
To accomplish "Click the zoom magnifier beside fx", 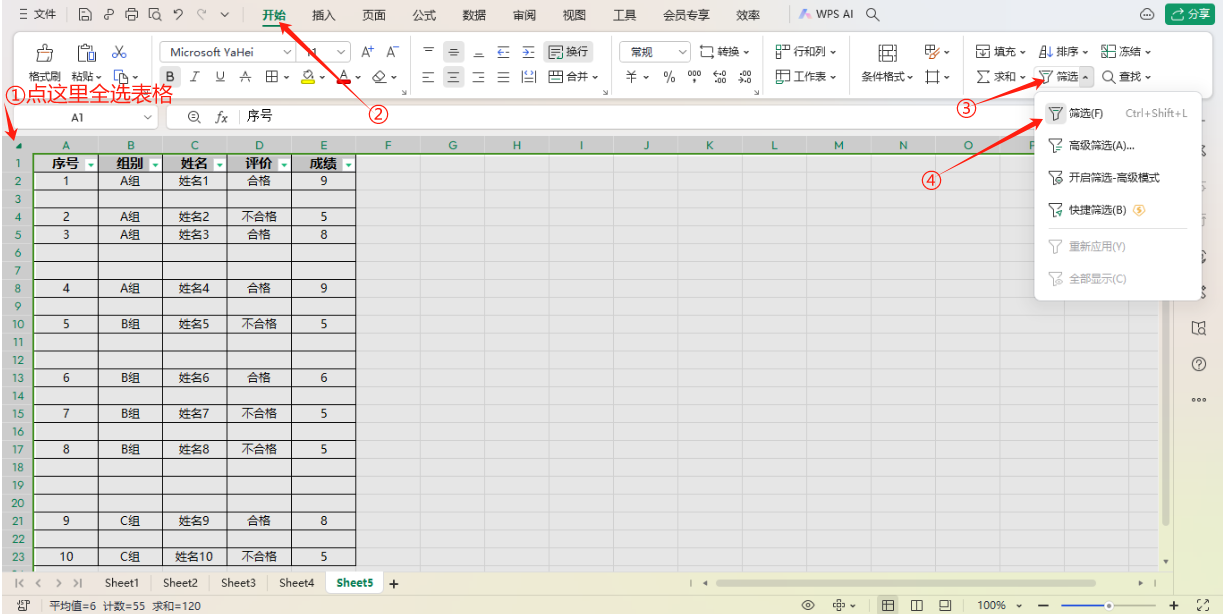I will coord(194,117).
